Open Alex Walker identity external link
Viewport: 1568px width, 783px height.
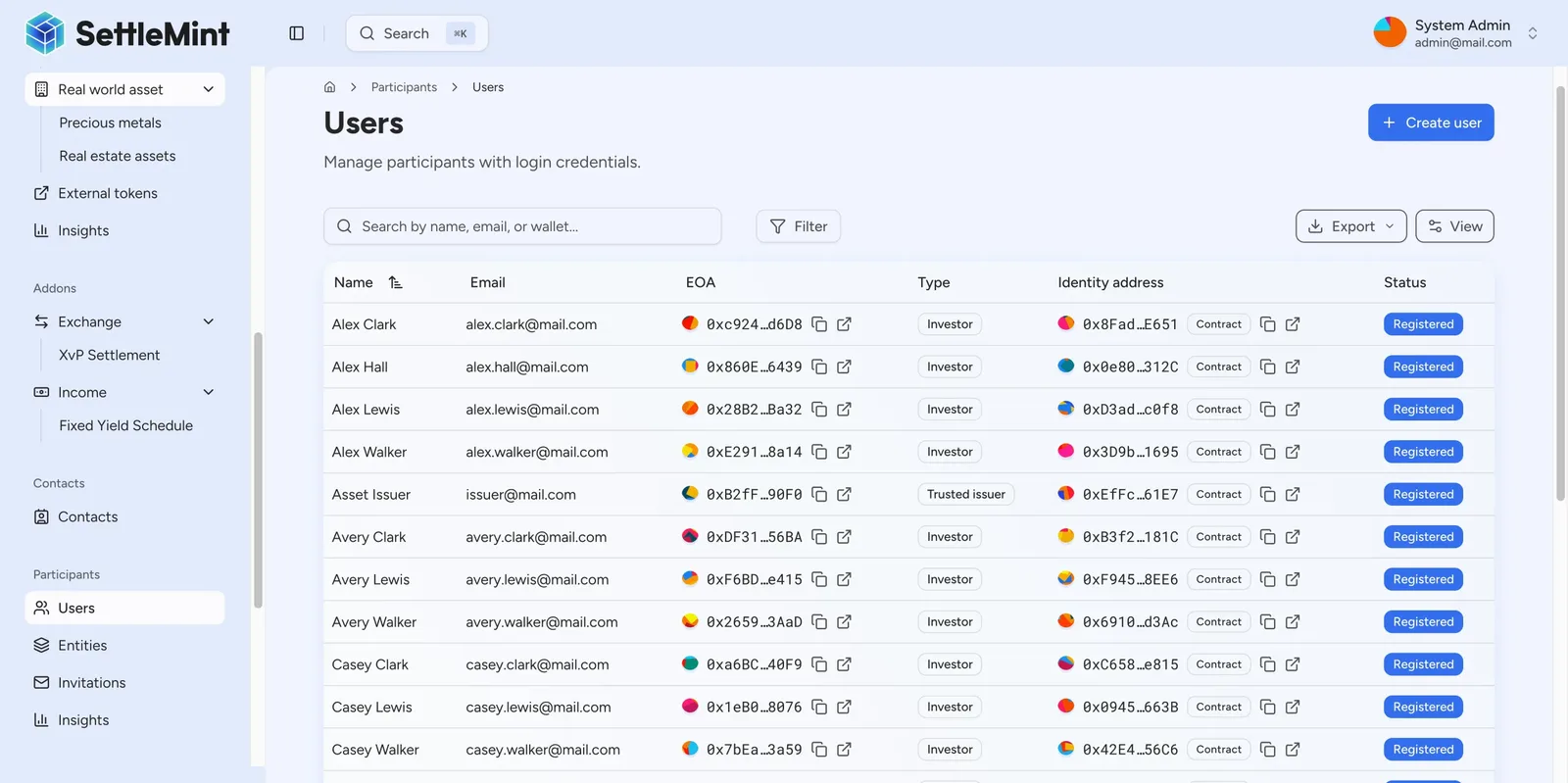pos(1293,452)
